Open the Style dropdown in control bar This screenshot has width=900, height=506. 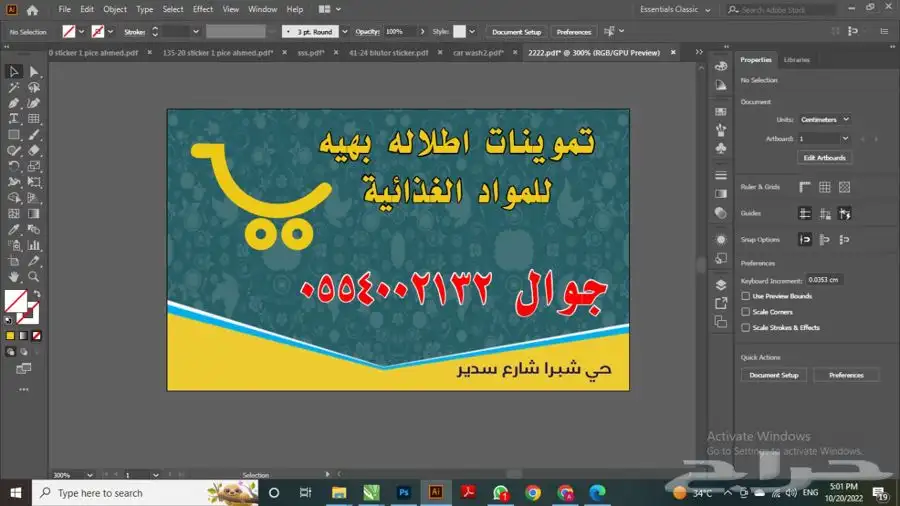point(472,32)
